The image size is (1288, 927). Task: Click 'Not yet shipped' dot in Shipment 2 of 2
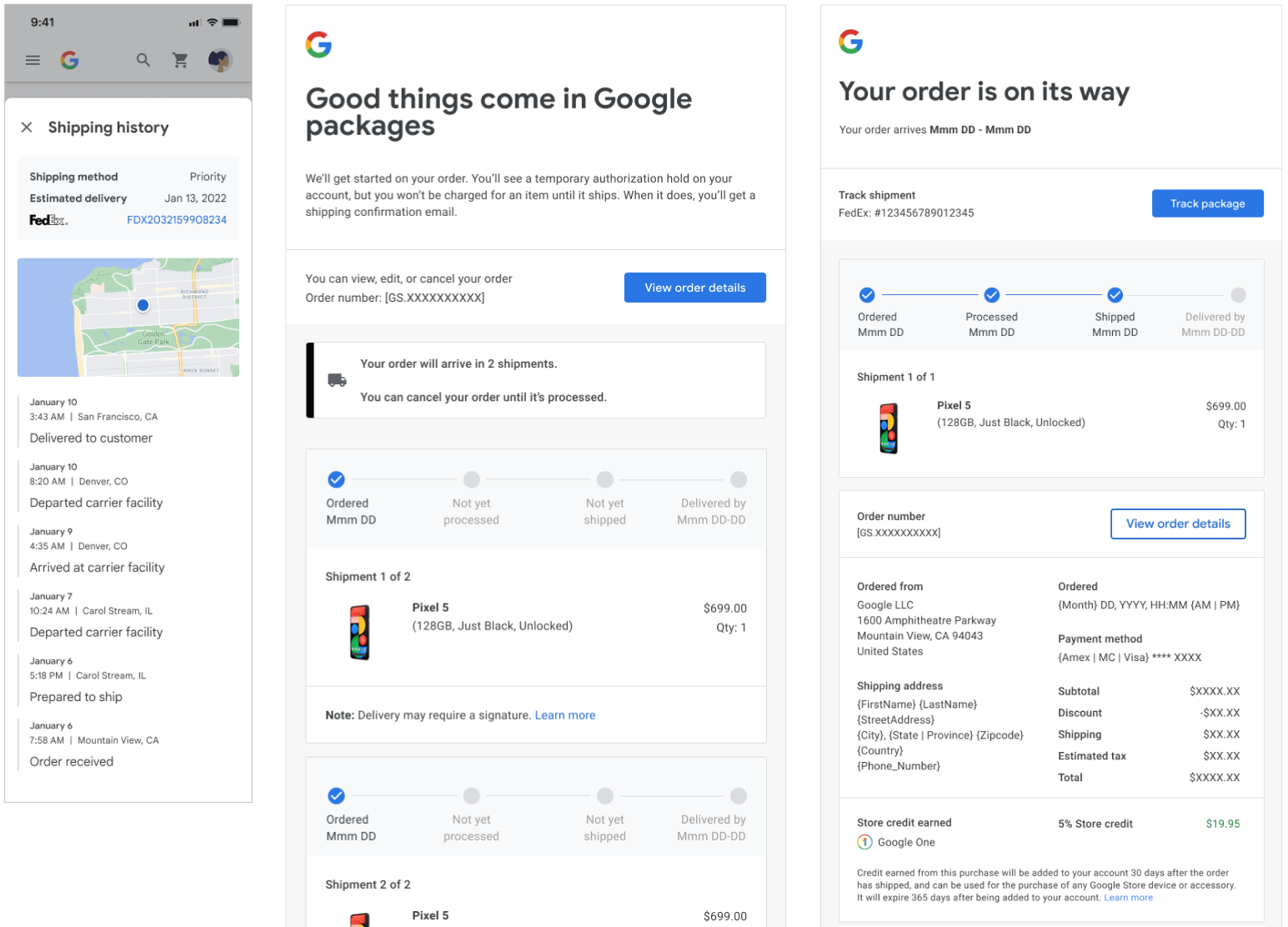[605, 795]
